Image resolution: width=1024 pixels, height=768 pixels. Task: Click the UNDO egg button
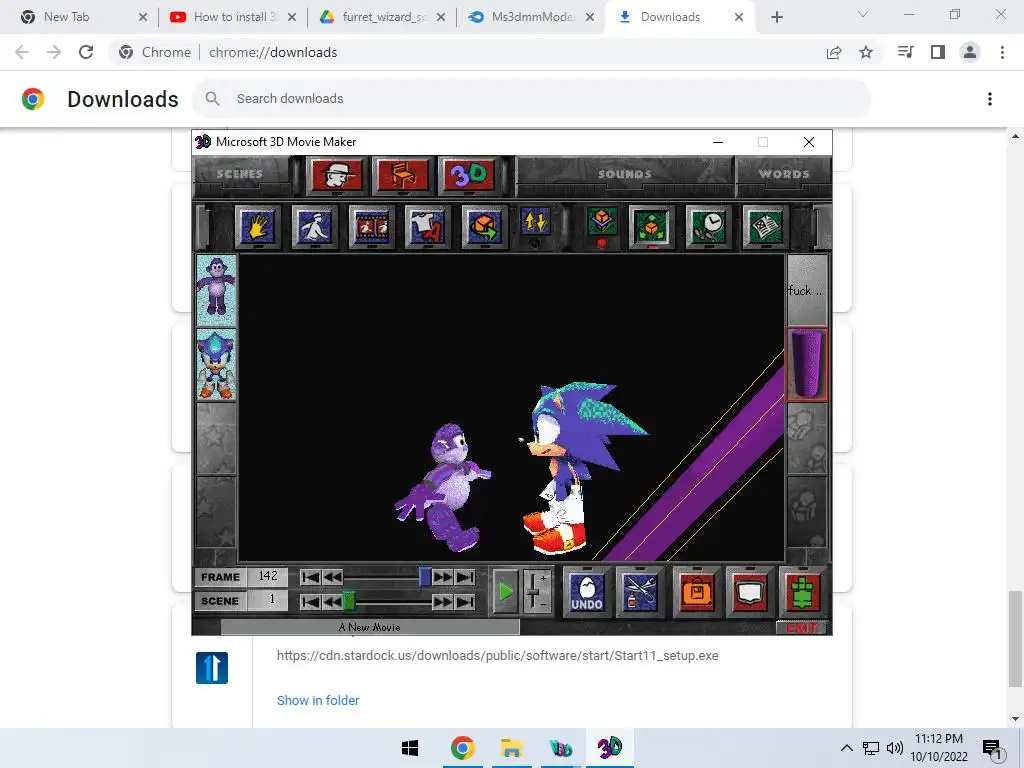click(586, 592)
